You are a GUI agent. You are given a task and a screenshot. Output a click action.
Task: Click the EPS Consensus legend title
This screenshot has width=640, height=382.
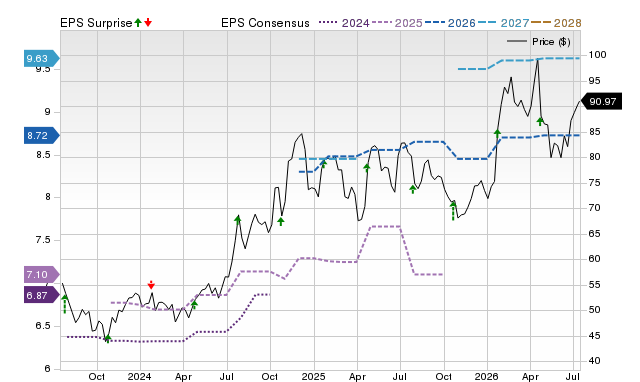265,23
